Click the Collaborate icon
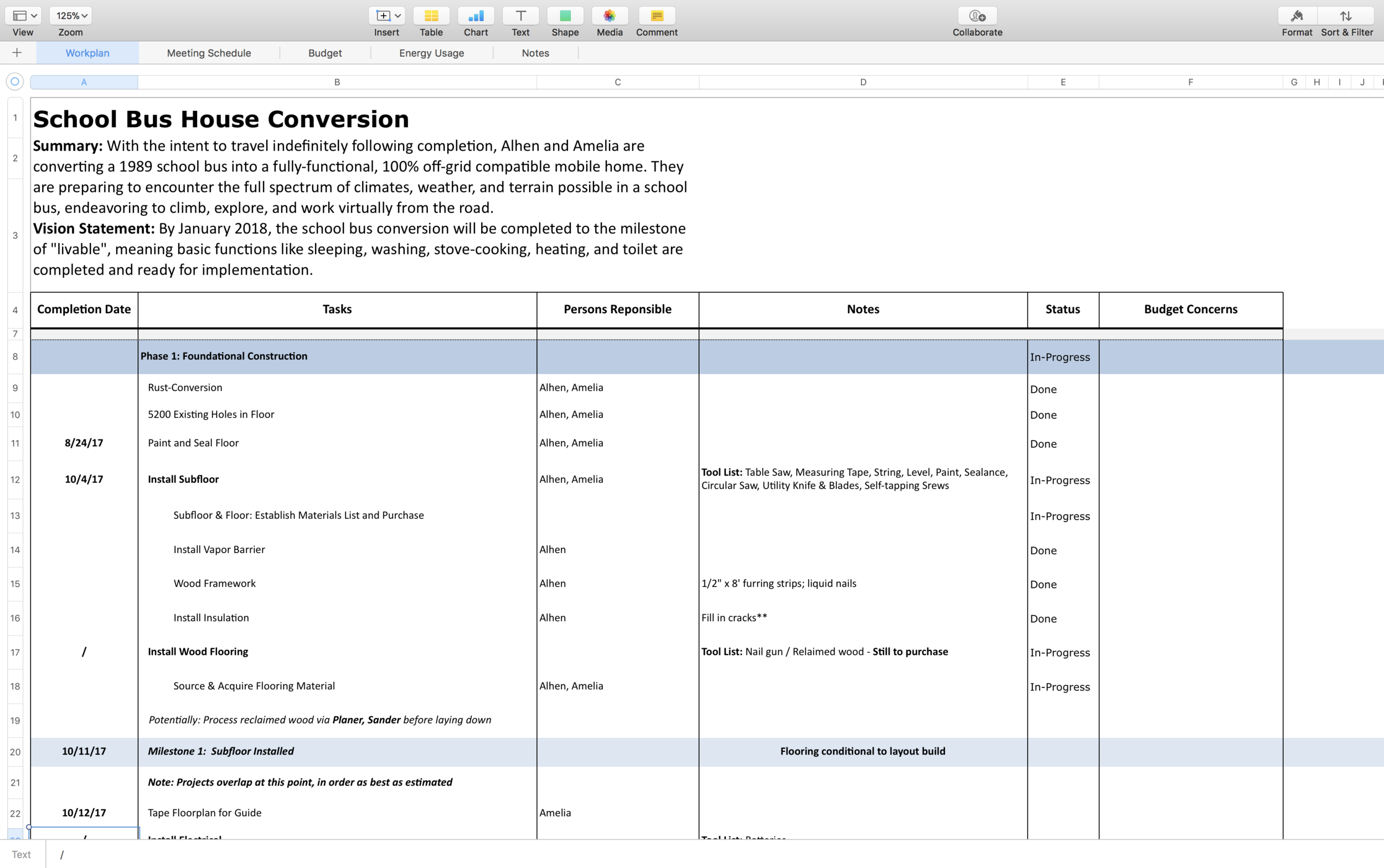 (x=978, y=15)
